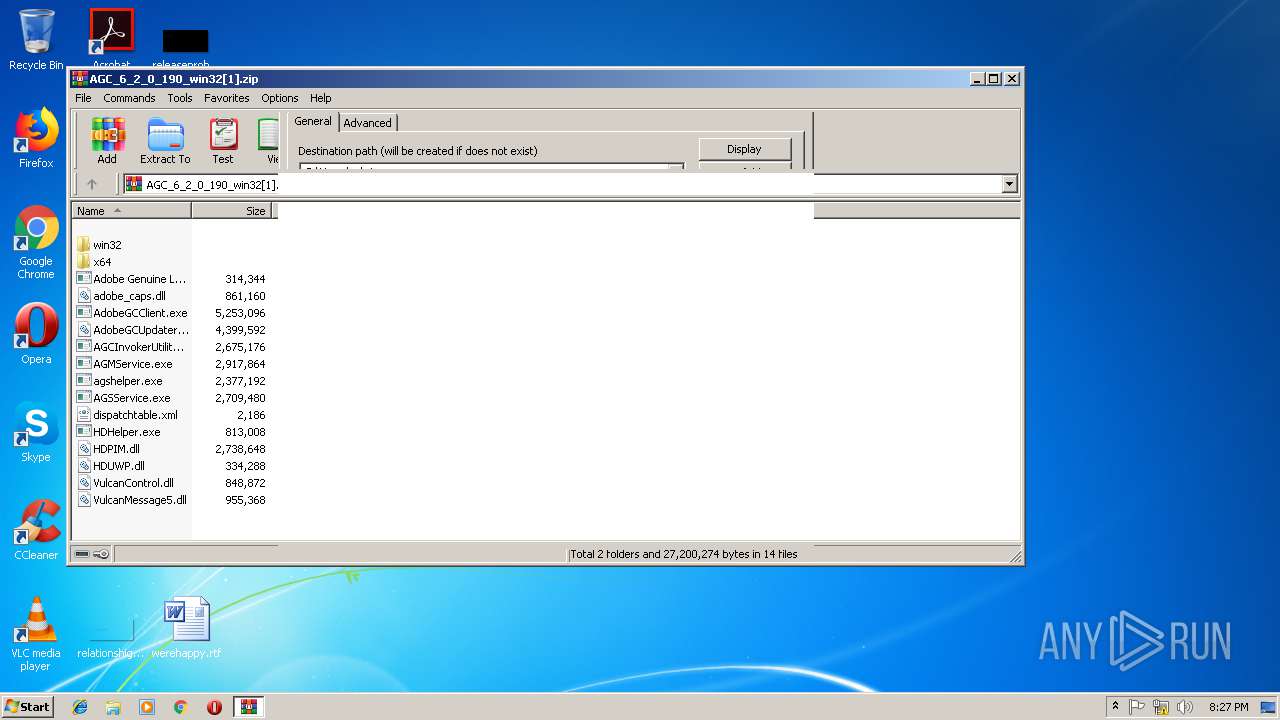Image resolution: width=1280 pixels, height=720 pixels.
Task: Open CCleaner desktop shortcut
Action: [36, 530]
